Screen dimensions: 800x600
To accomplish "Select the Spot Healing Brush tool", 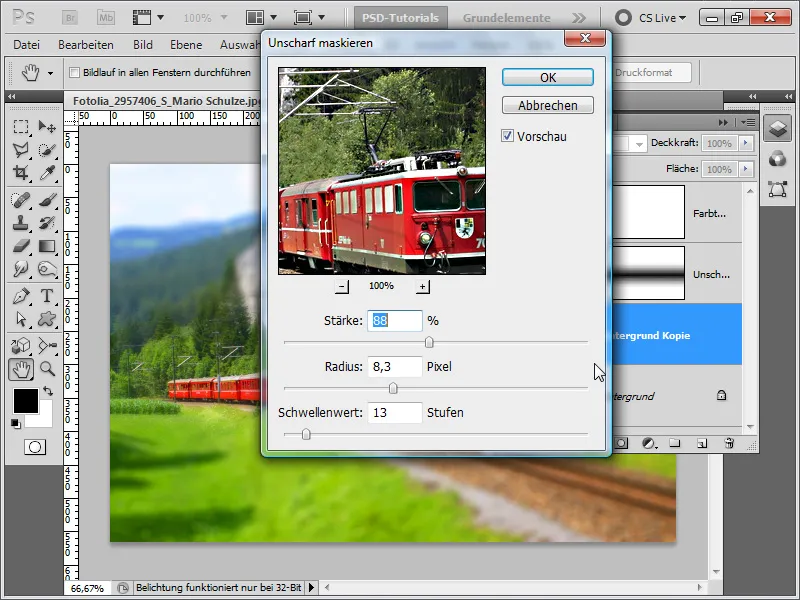I will click(x=21, y=199).
